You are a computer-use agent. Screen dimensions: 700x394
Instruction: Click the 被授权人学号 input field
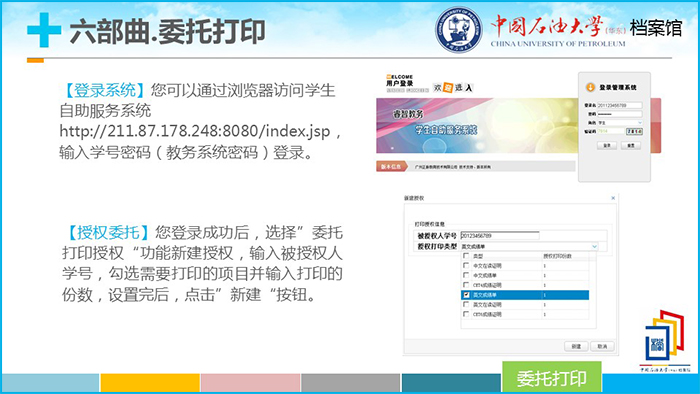500,235
